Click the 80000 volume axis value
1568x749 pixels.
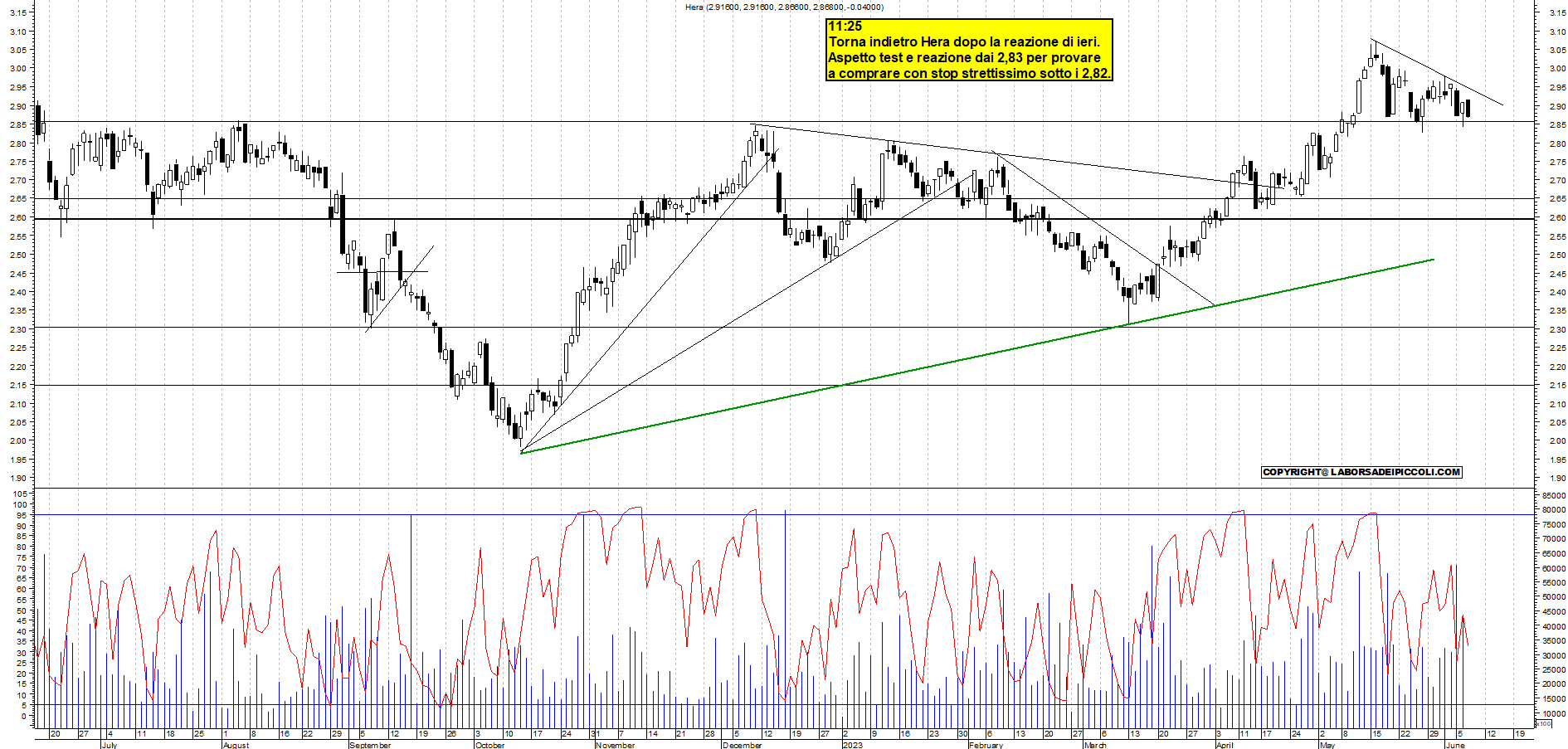[1554, 510]
